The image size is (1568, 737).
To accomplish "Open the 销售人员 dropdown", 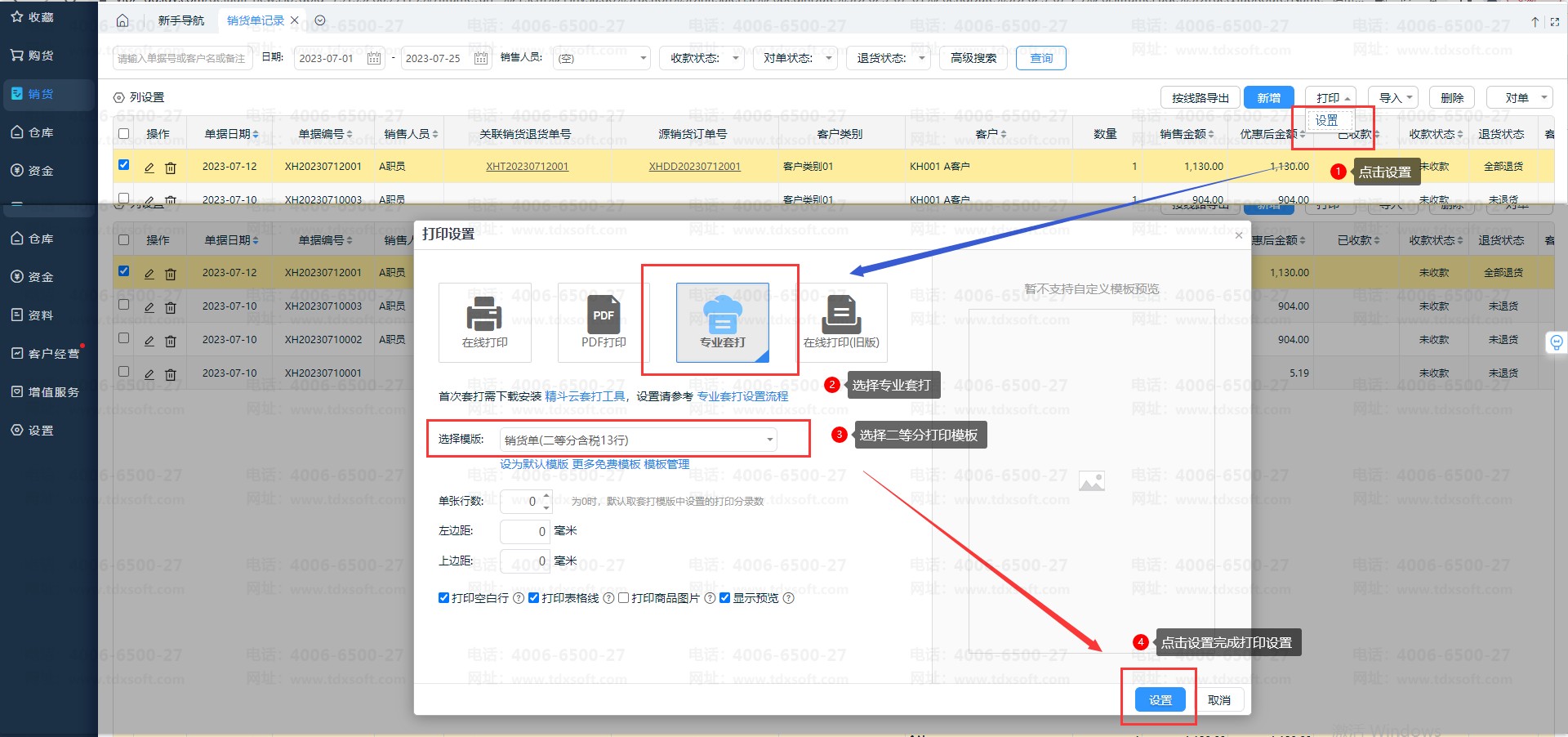I will coord(602,58).
